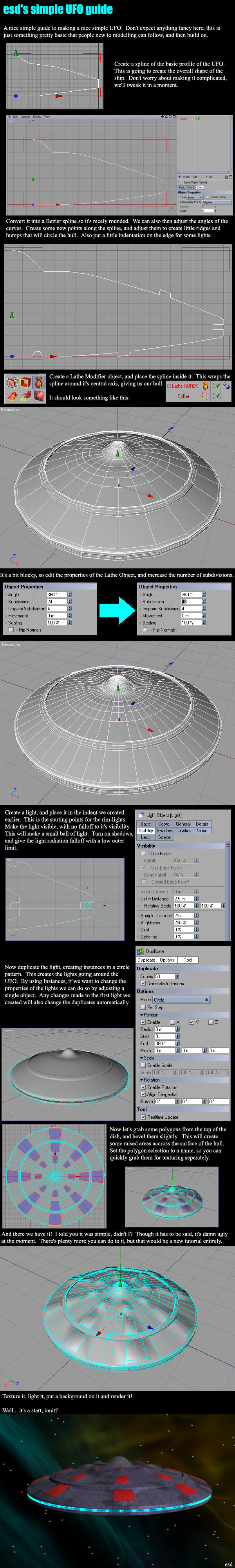Screen dimensions: 235x1568
Task: Open the Basic tab of Light Object
Action: (146, 824)
